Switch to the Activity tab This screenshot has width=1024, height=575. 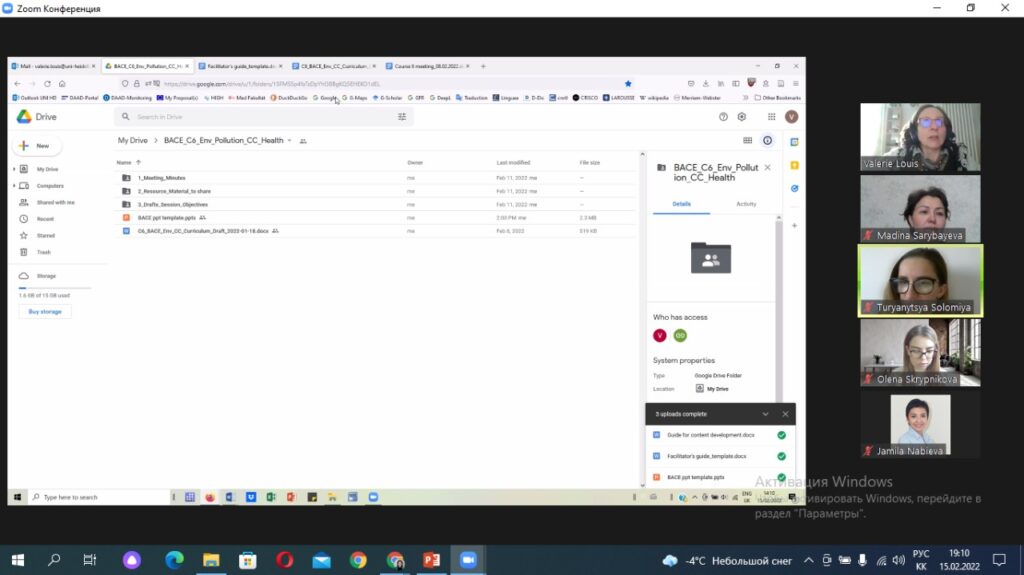[x=746, y=204]
